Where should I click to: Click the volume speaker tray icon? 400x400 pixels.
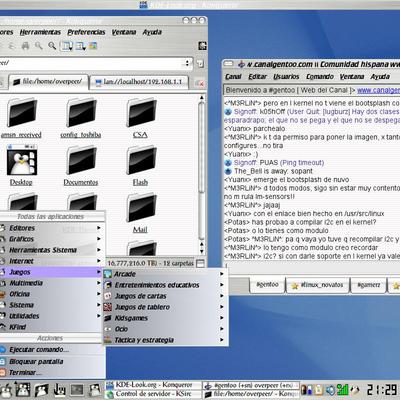point(330,390)
